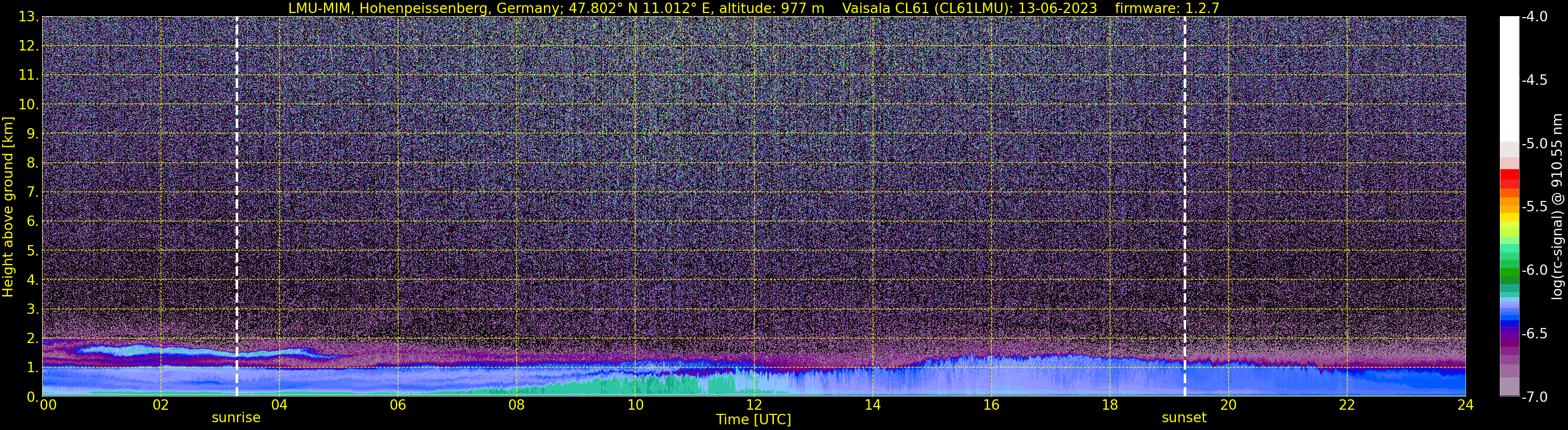
Task: Click the '04' time axis tick label
Action: 279,404
